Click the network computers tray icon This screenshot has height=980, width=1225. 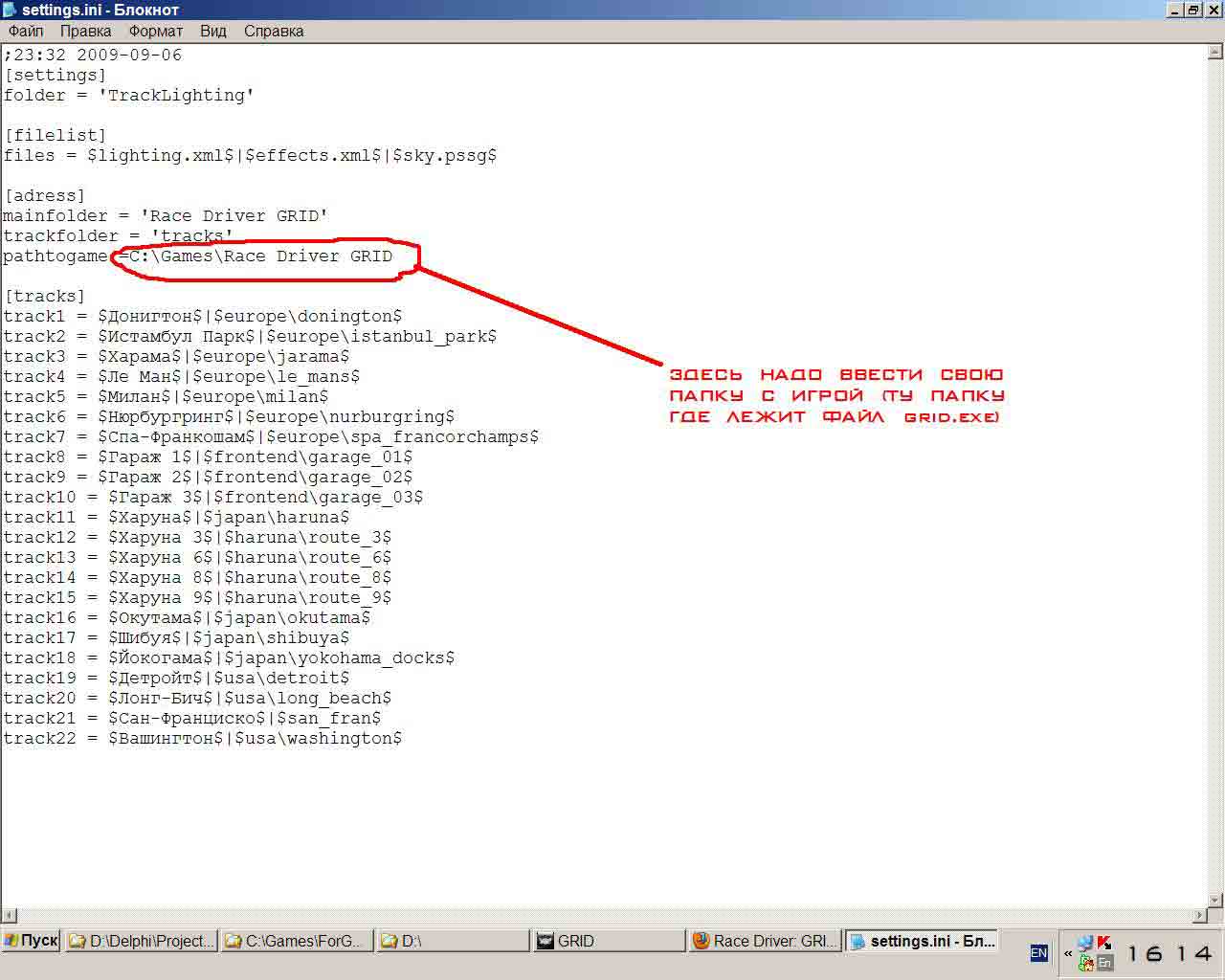[x=1085, y=943]
